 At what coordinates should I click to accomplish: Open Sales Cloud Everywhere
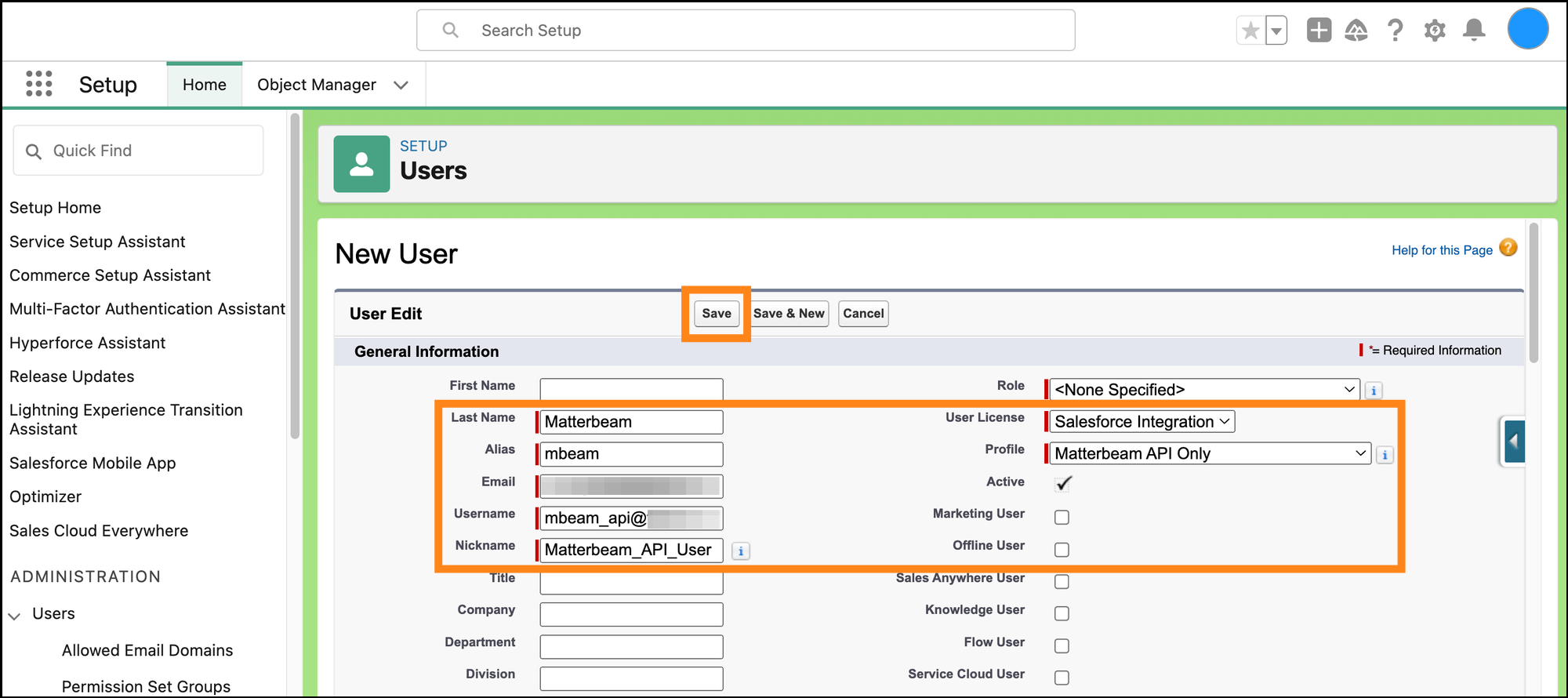click(x=99, y=531)
